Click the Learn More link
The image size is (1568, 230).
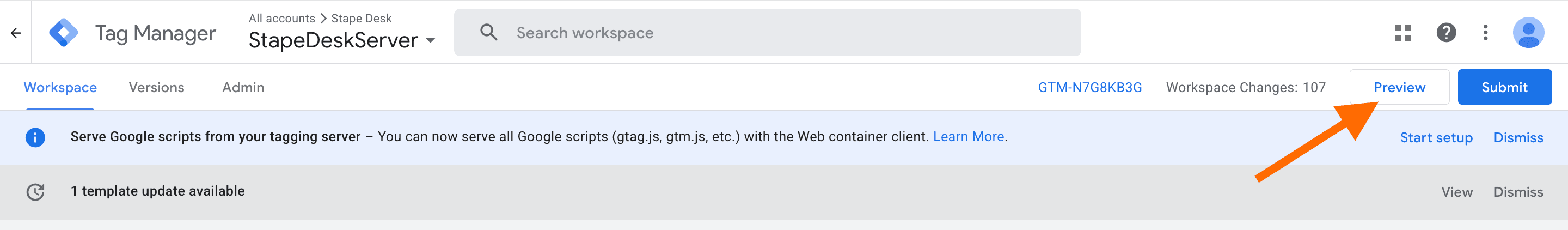968,137
